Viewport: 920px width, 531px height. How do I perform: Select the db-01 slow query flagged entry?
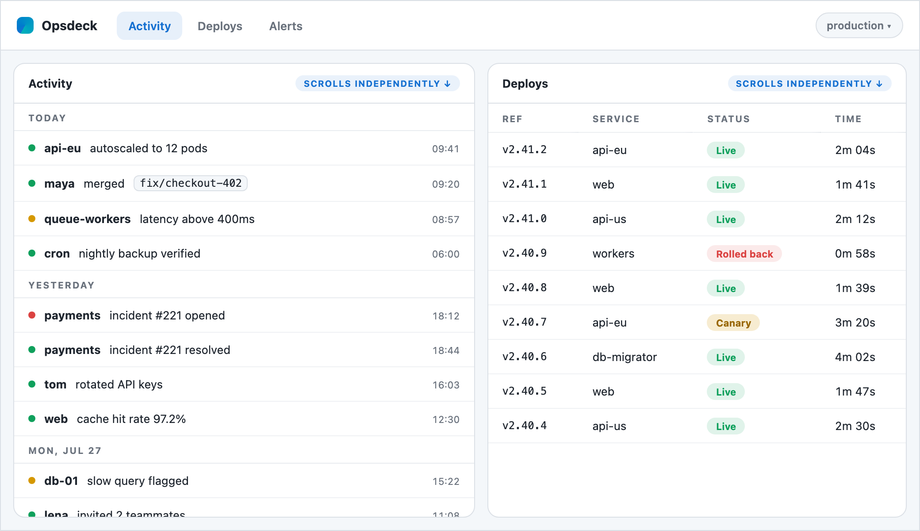[244, 481]
